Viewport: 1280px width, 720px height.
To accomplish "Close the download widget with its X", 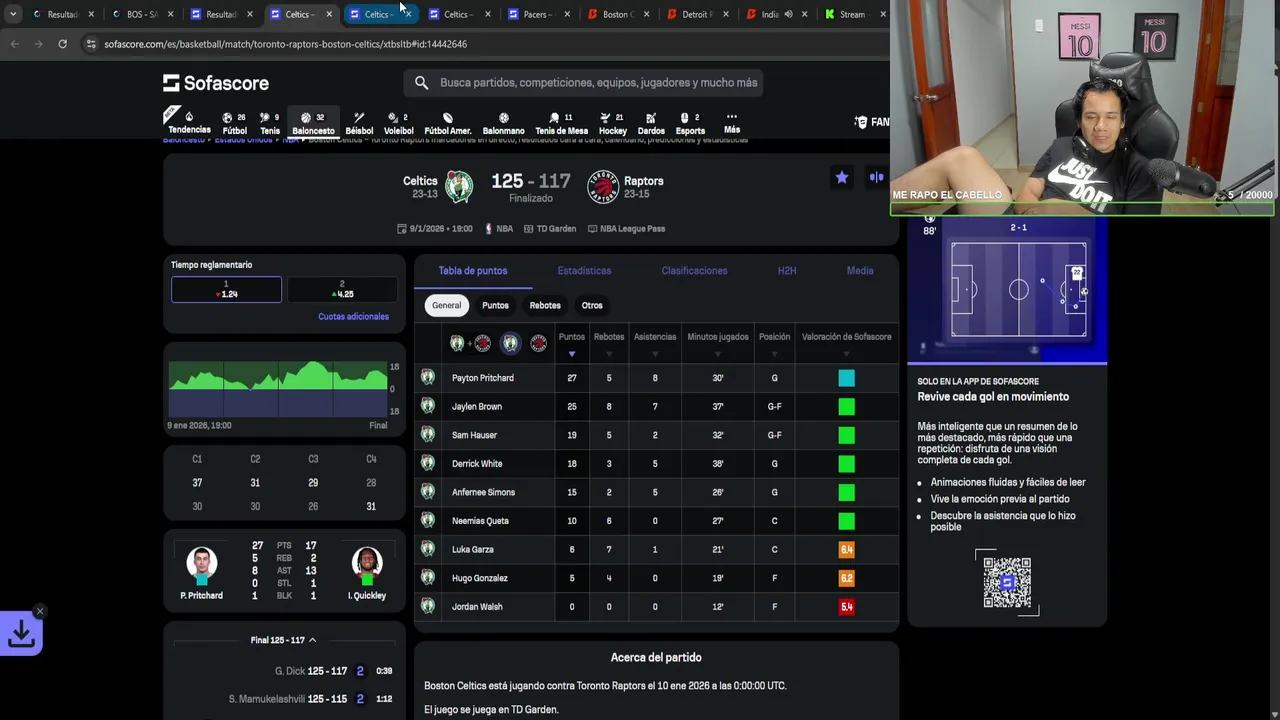I will click(40, 611).
